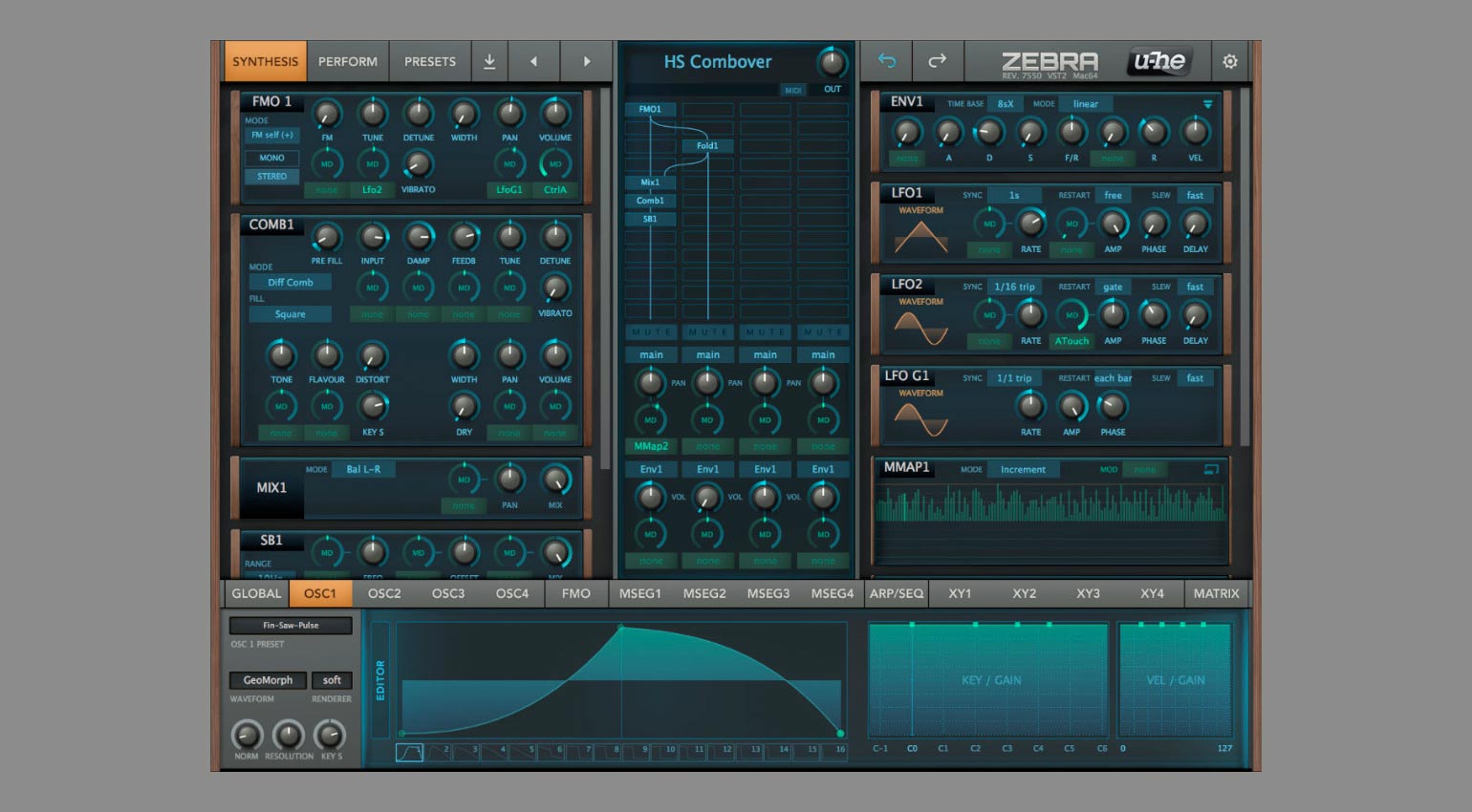Toggle MUTE on the fourth grid lane
Screen dimensions: 1472x812
[x=823, y=331]
